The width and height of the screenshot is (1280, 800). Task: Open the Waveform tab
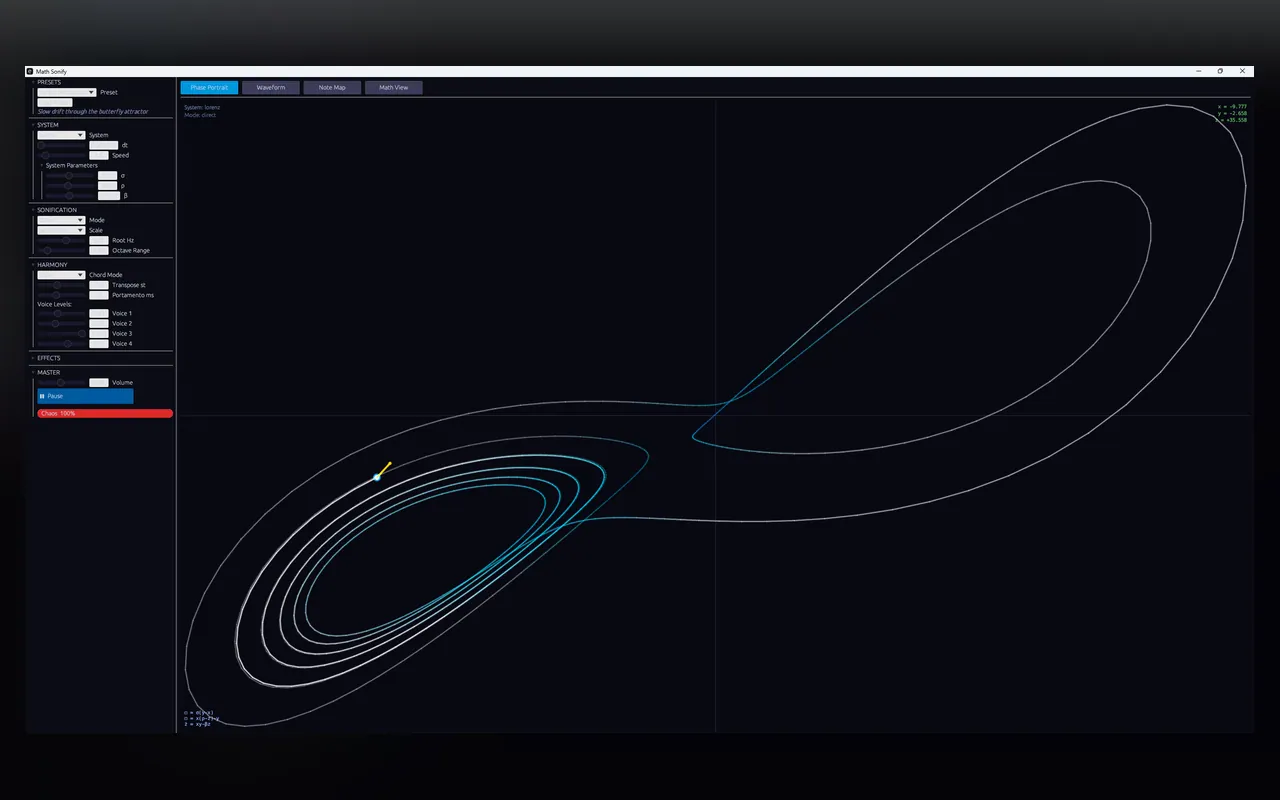point(271,88)
